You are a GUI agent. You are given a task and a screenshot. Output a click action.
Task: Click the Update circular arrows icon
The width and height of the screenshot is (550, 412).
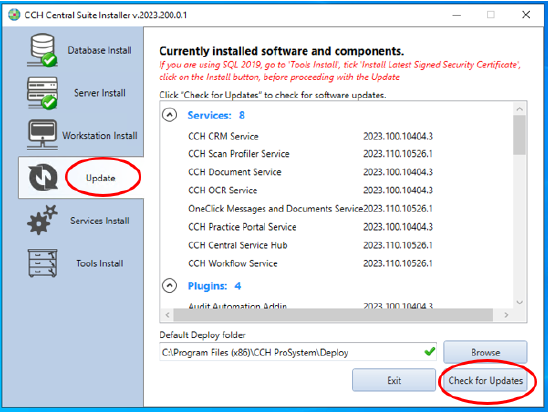(43, 178)
